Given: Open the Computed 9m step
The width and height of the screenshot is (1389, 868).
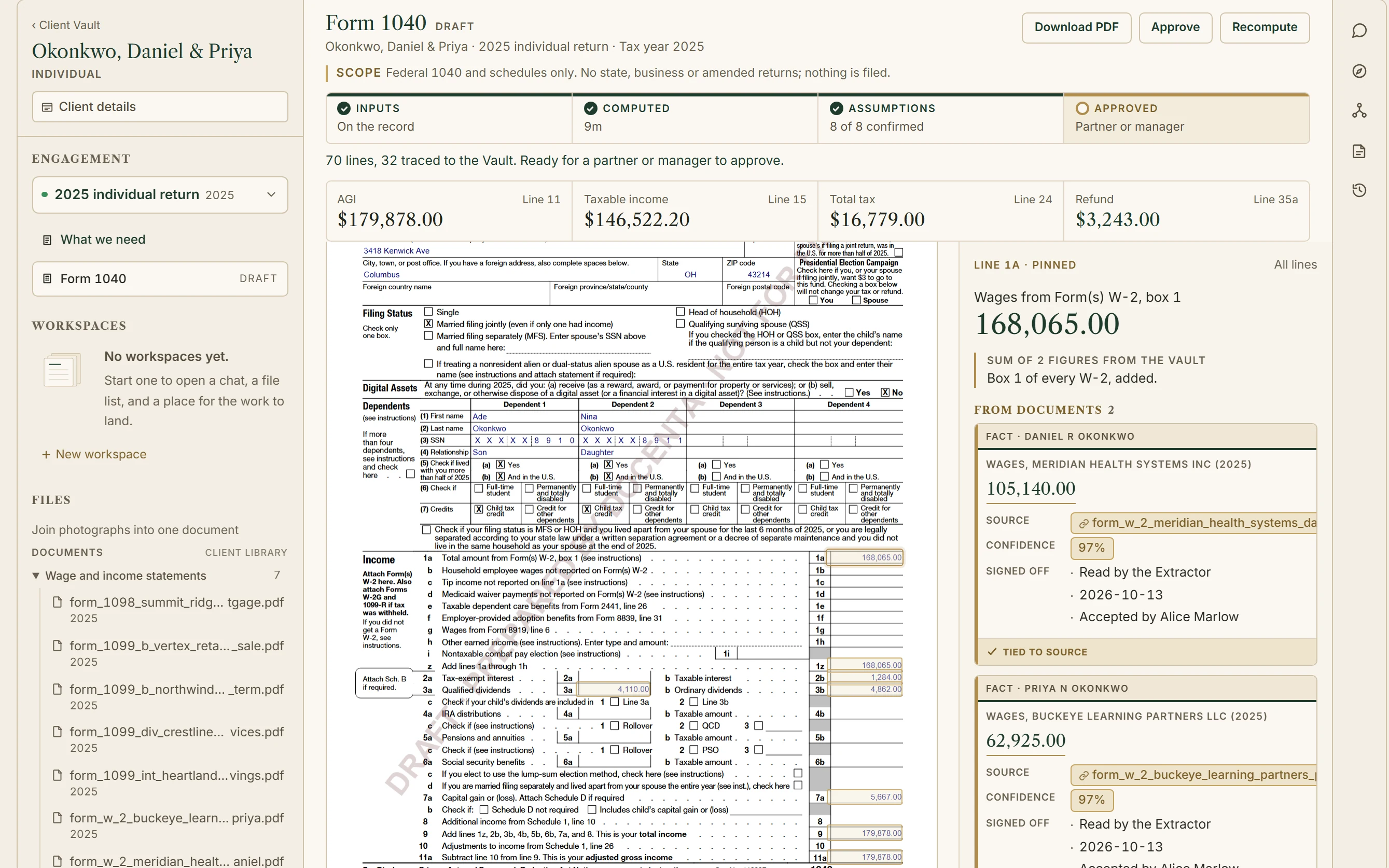Looking at the screenshot, I should (694, 118).
